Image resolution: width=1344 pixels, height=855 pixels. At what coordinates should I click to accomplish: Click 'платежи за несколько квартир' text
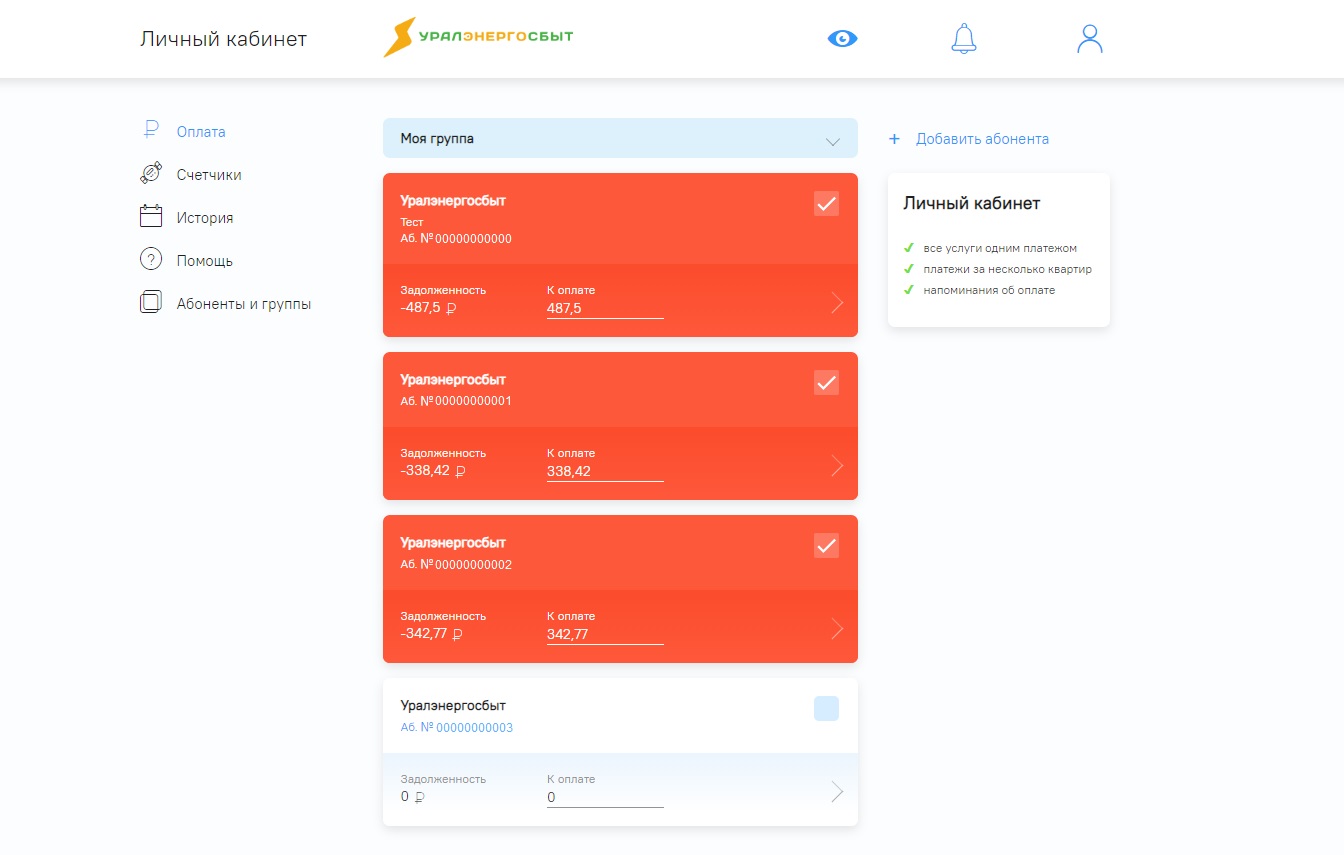click(1008, 269)
